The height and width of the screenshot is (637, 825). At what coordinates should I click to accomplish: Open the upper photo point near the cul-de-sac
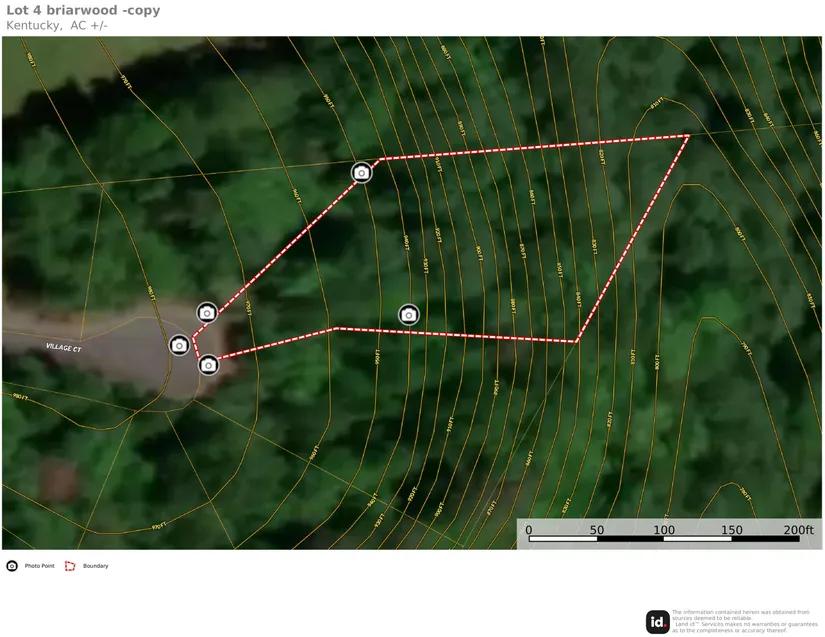tap(207, 313)
